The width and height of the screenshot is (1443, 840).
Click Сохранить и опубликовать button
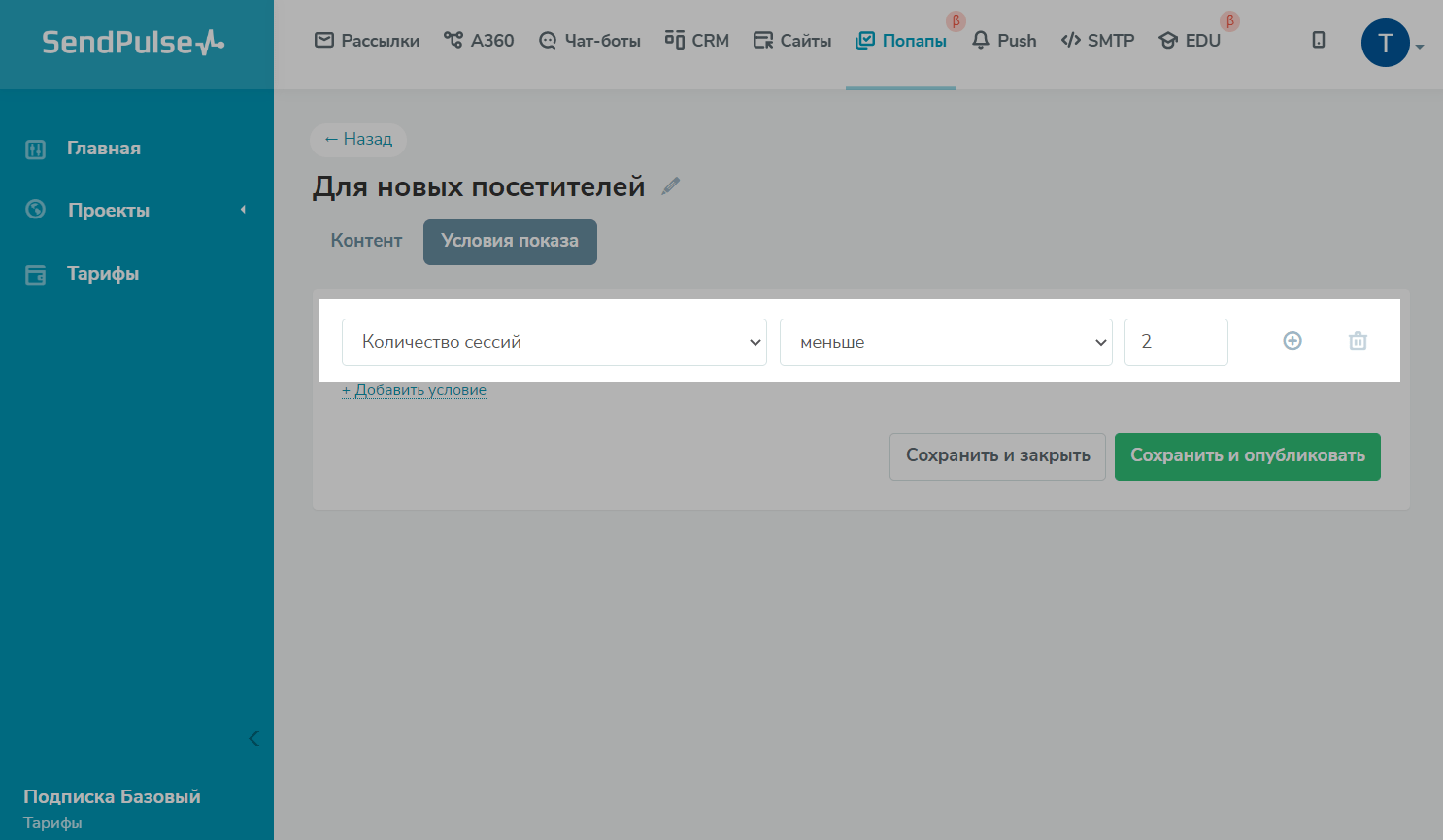click(x=1247, y=456)
